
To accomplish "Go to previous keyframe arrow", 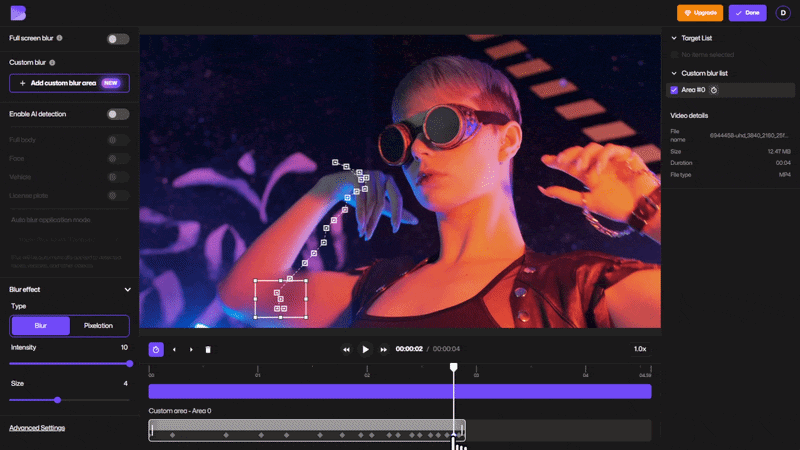I will [x=174, y=350].
